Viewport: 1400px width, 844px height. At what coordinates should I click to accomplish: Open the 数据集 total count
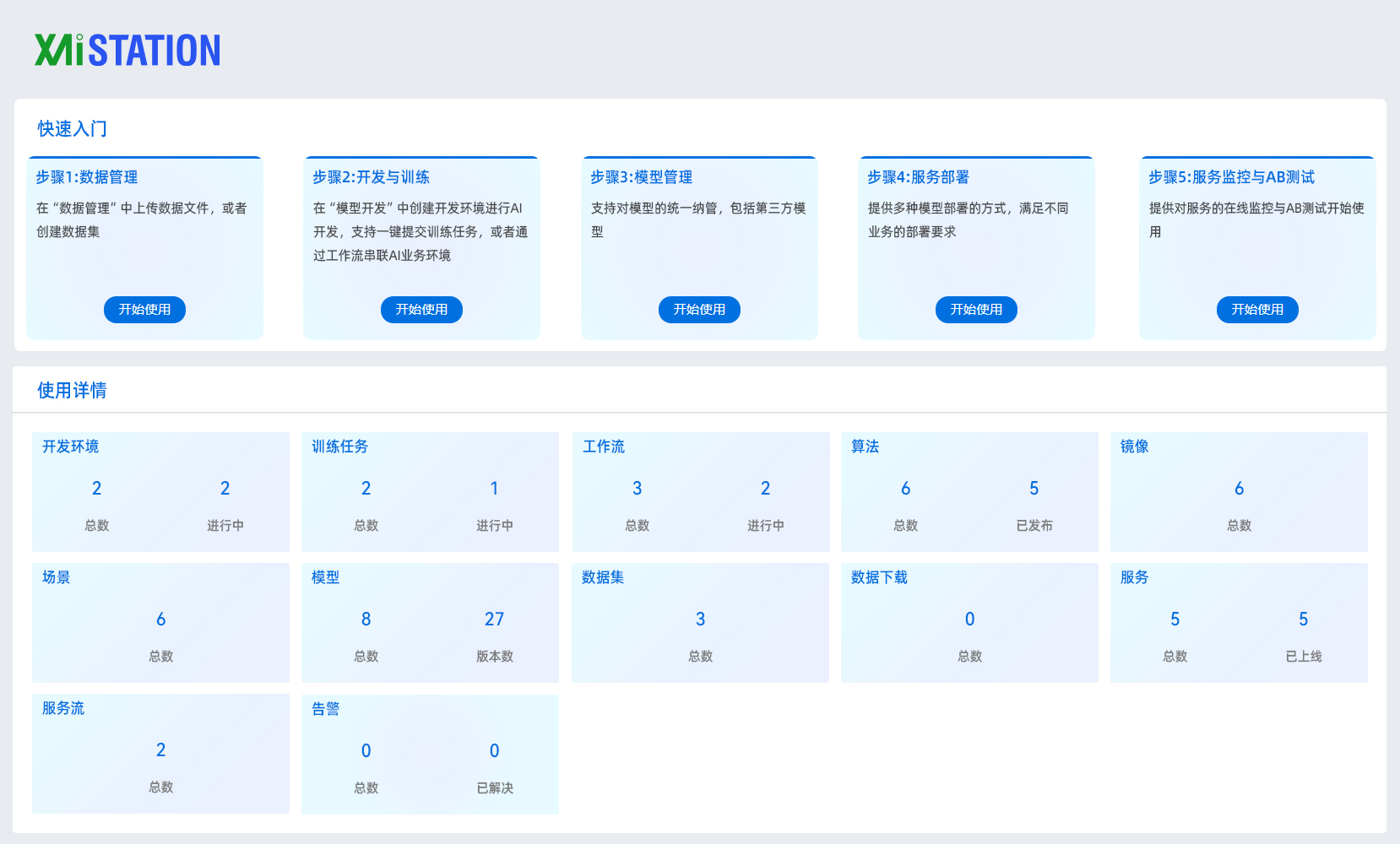(x=700, y=619)
